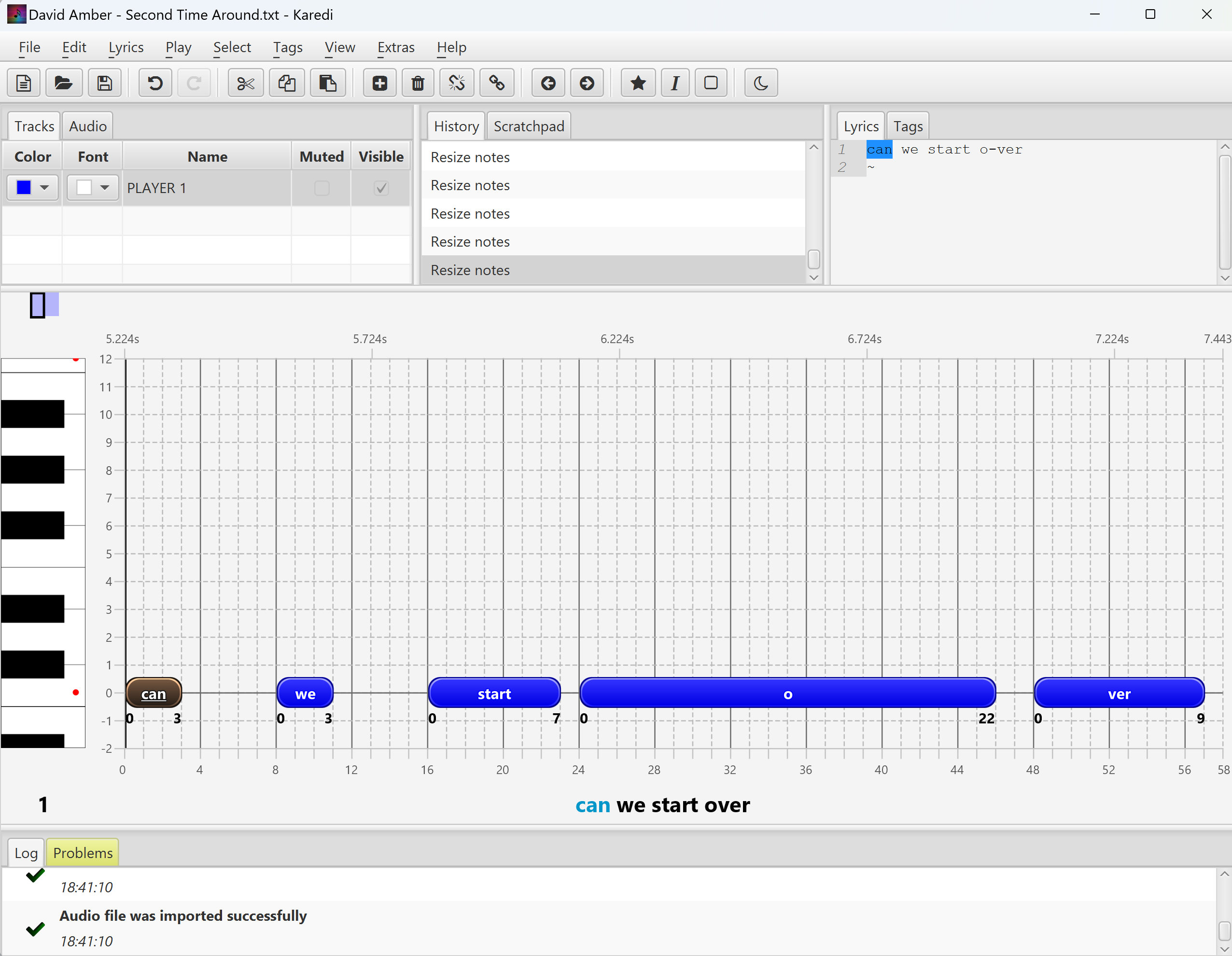Open the Lyrics menu
The width and height of the screenshot is (1232, 956).
126,47
